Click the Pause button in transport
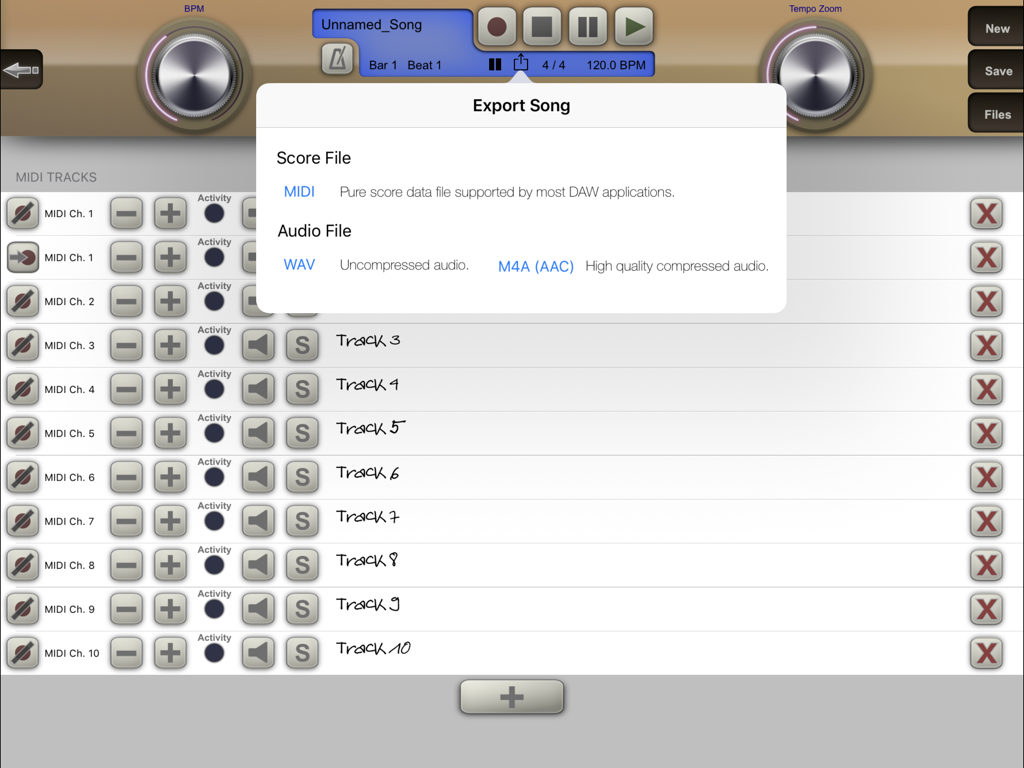Image resolution: width=1024 pixels, height=768 pixels. point(588,27)
